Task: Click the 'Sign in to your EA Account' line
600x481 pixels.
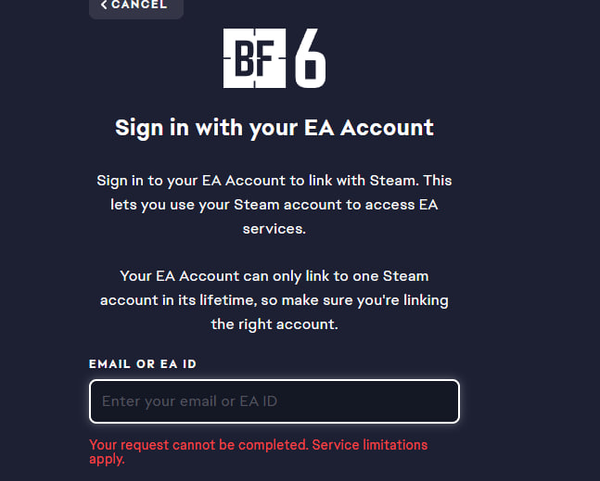Action: coord(274,181)
